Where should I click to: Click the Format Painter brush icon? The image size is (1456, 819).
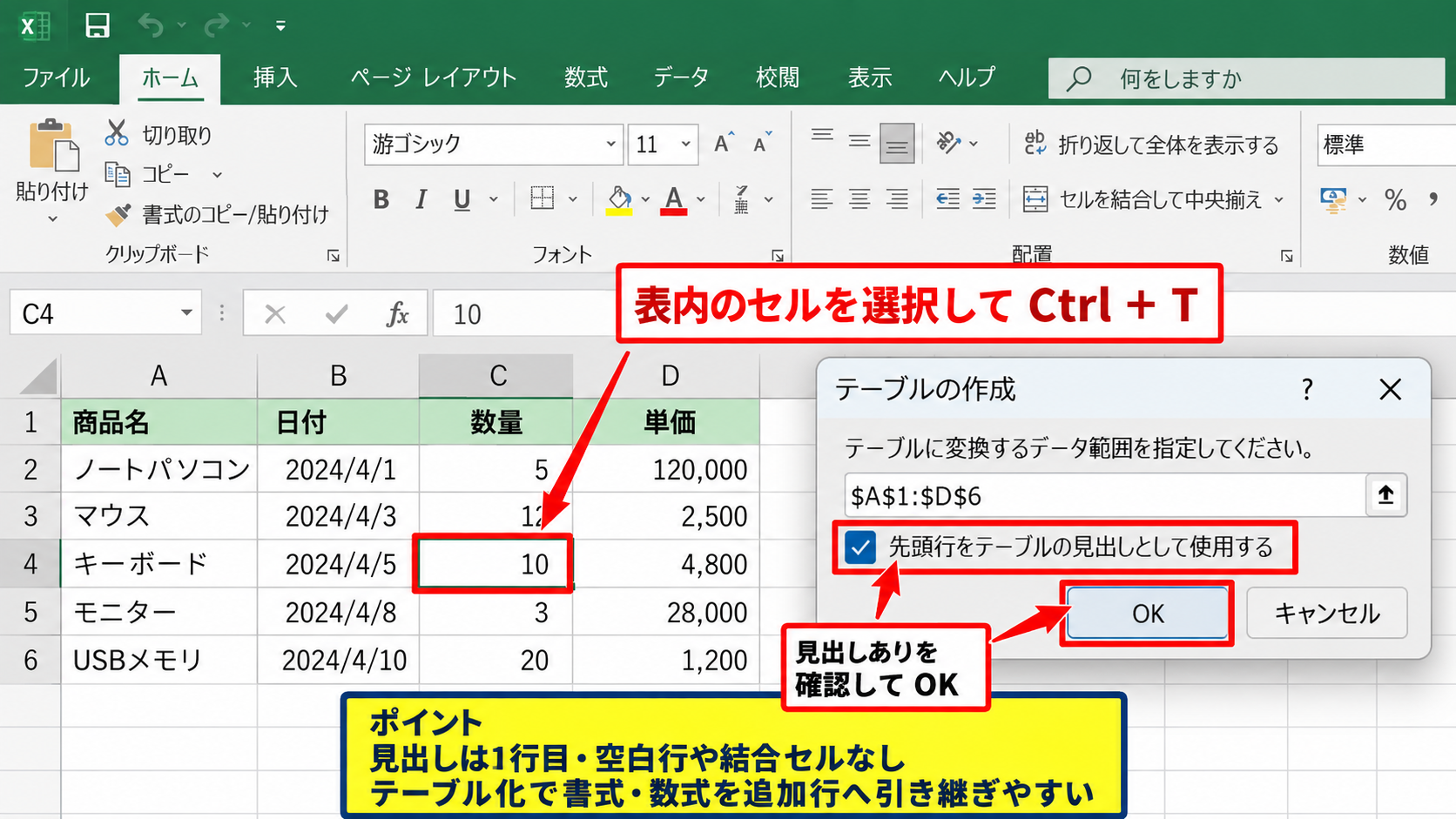tap(118, 214)
